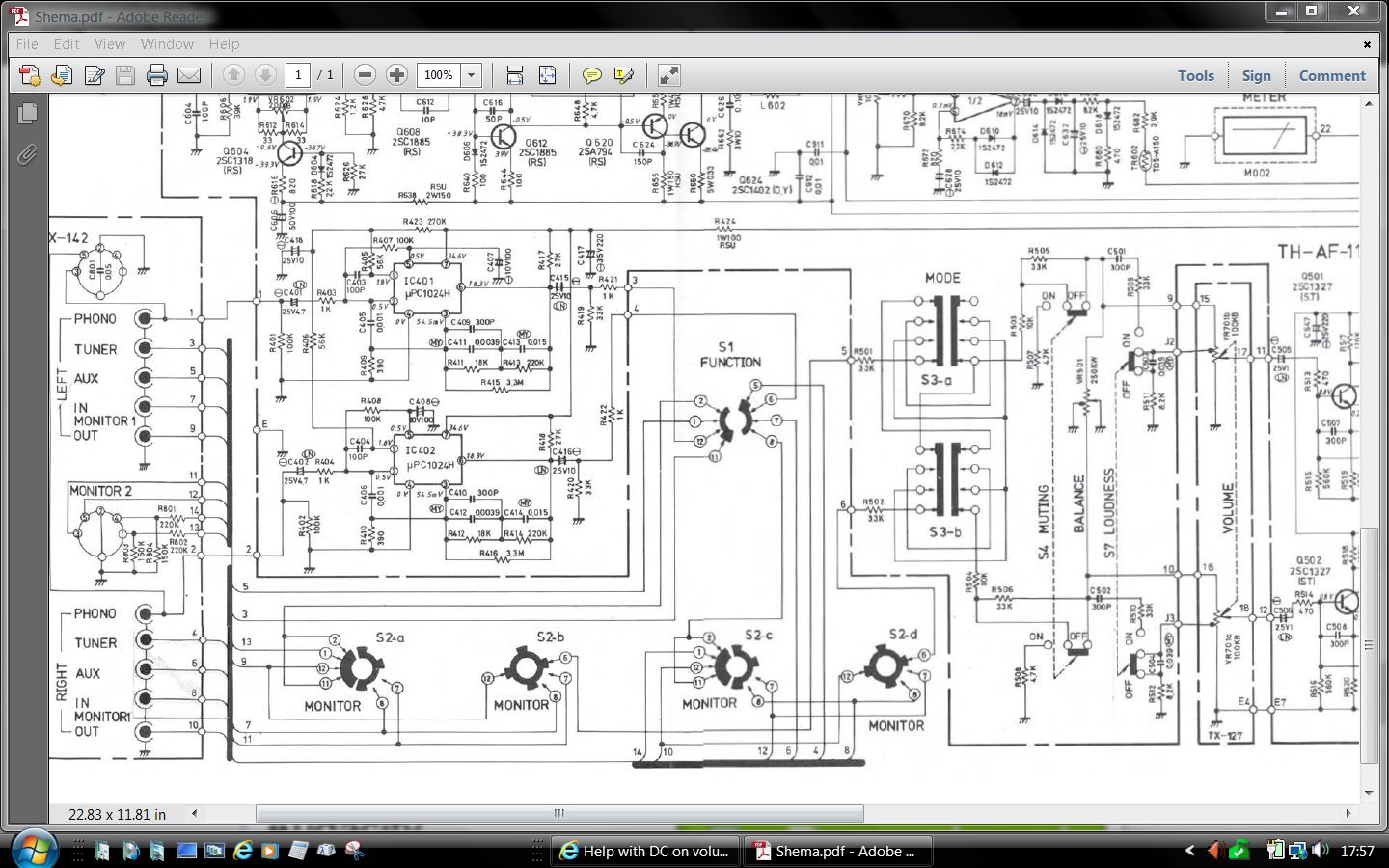Click the MONITOR 2 label

coord(100,491)
